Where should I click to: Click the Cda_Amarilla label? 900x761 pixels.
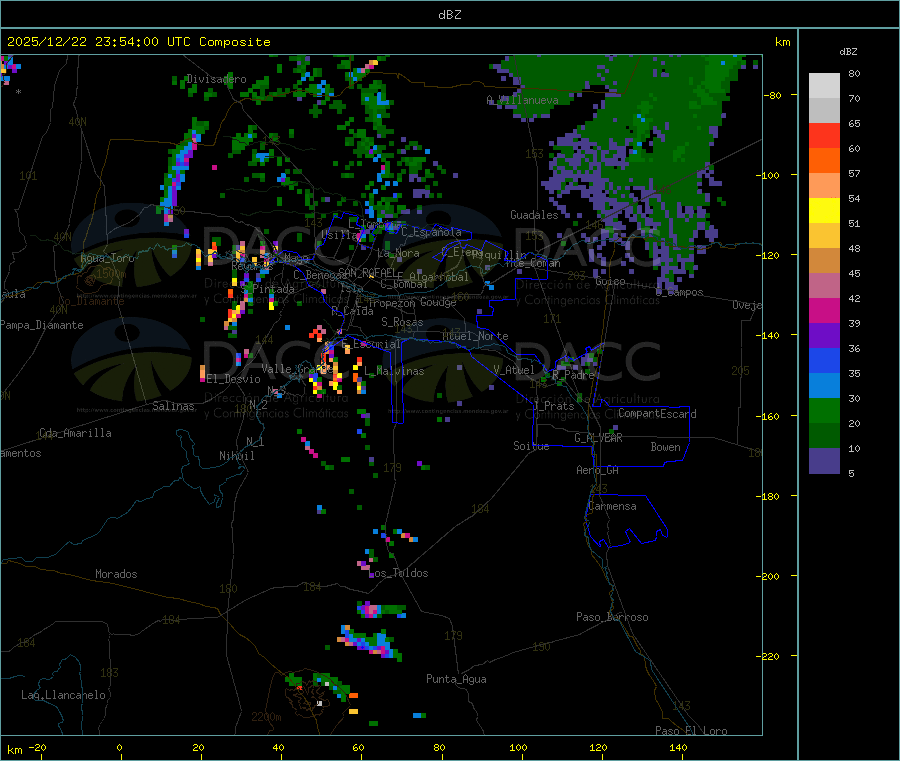coord(75,433)
